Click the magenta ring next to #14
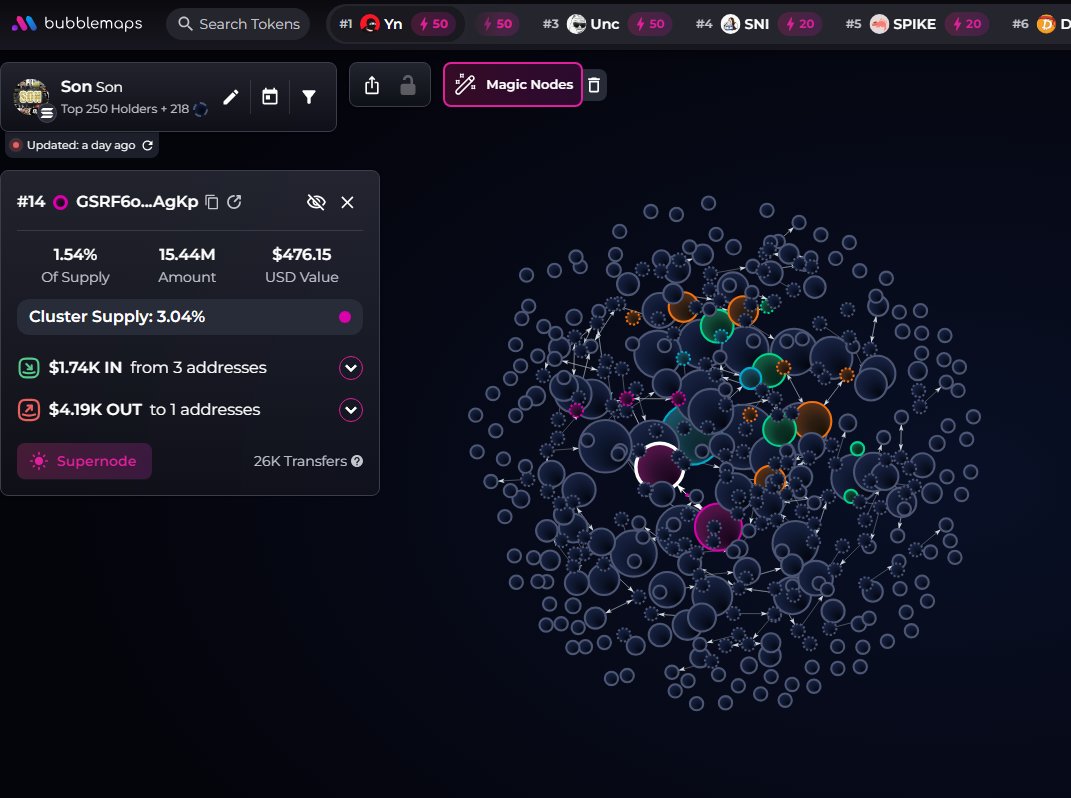Screen dimensions: 1071x798 coord(60,202)
